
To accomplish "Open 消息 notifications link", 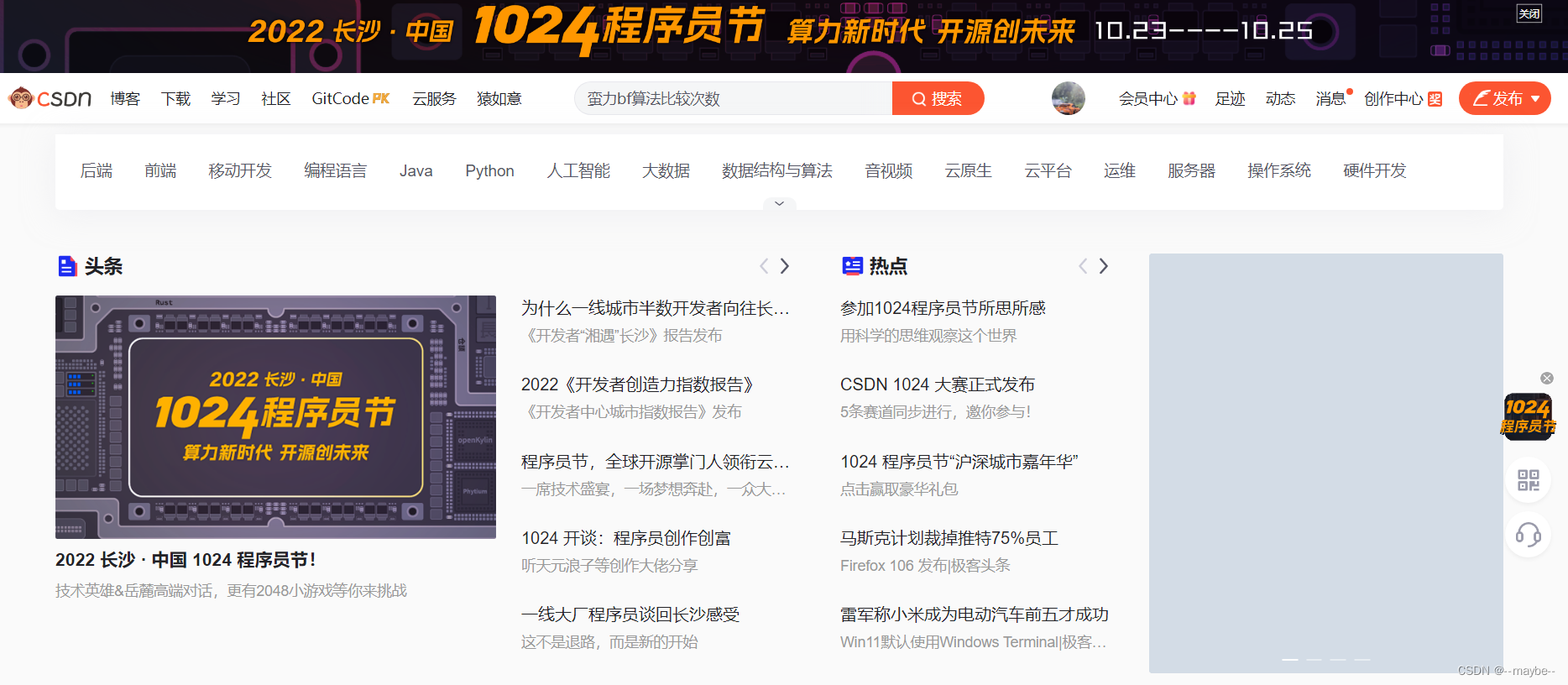I will 1330,98.
